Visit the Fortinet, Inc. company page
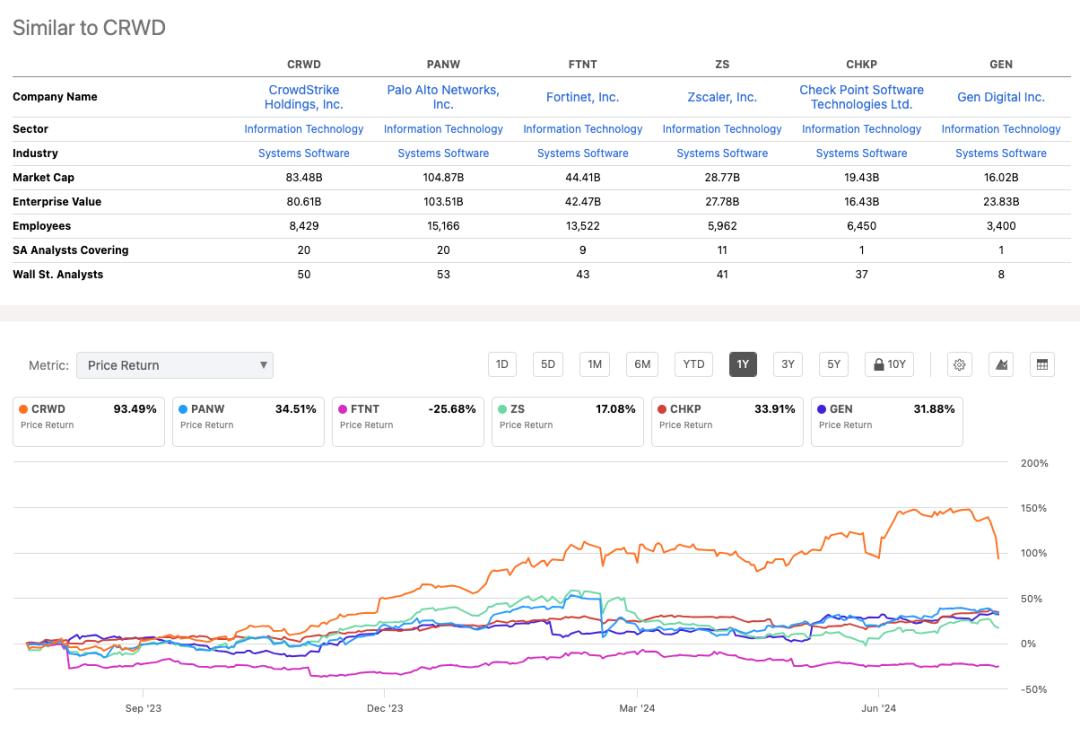 click(583, 97)
